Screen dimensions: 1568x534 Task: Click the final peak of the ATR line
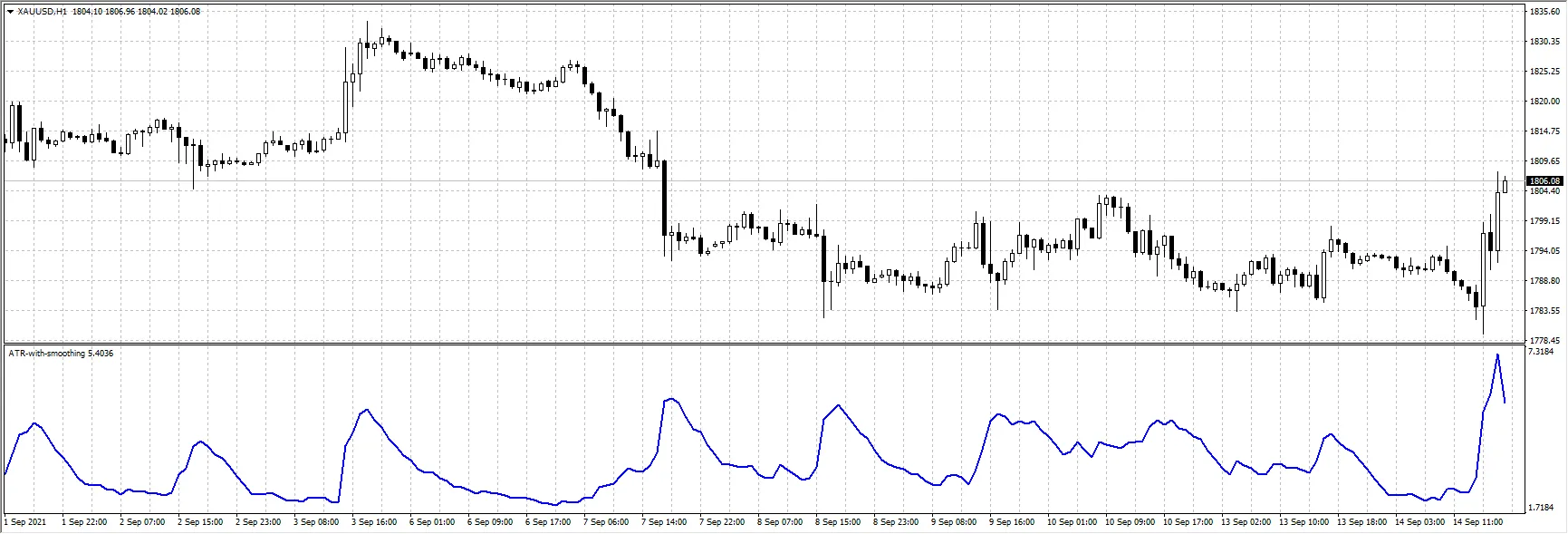1497,354
